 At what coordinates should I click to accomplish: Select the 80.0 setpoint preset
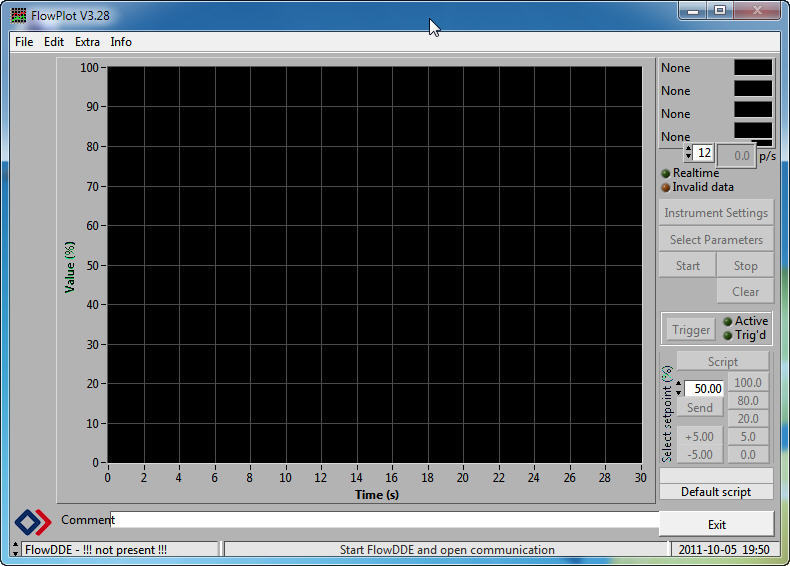point(748,401)
